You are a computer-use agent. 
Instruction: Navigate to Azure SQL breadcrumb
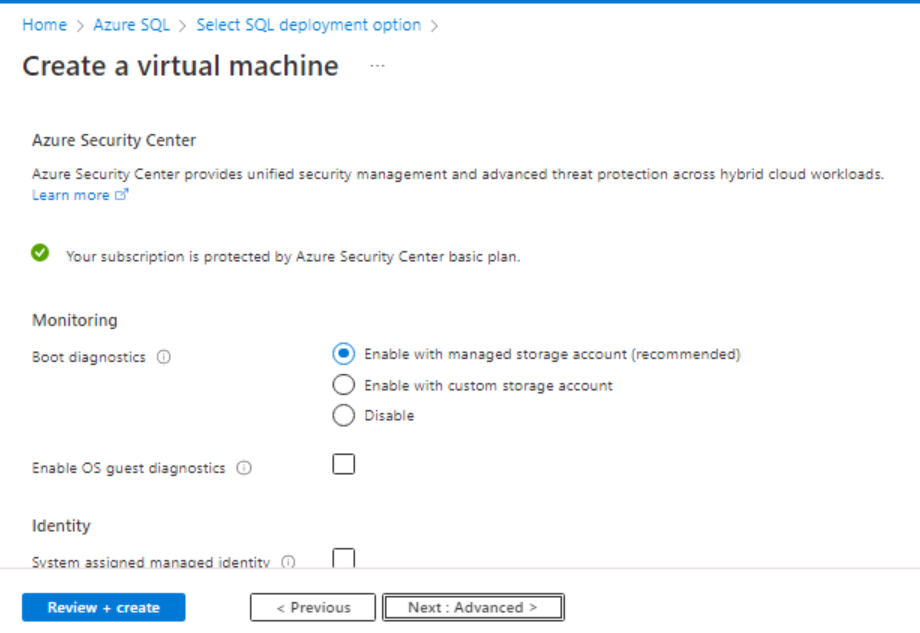(x=131, y=25)
